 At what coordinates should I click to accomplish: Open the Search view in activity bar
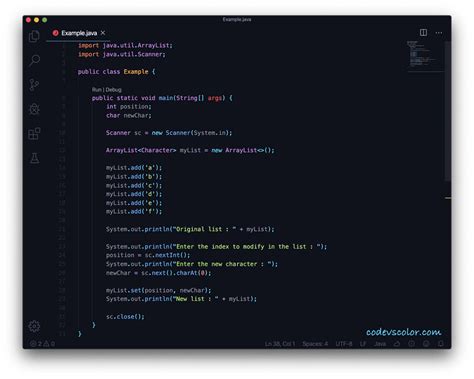34,60
